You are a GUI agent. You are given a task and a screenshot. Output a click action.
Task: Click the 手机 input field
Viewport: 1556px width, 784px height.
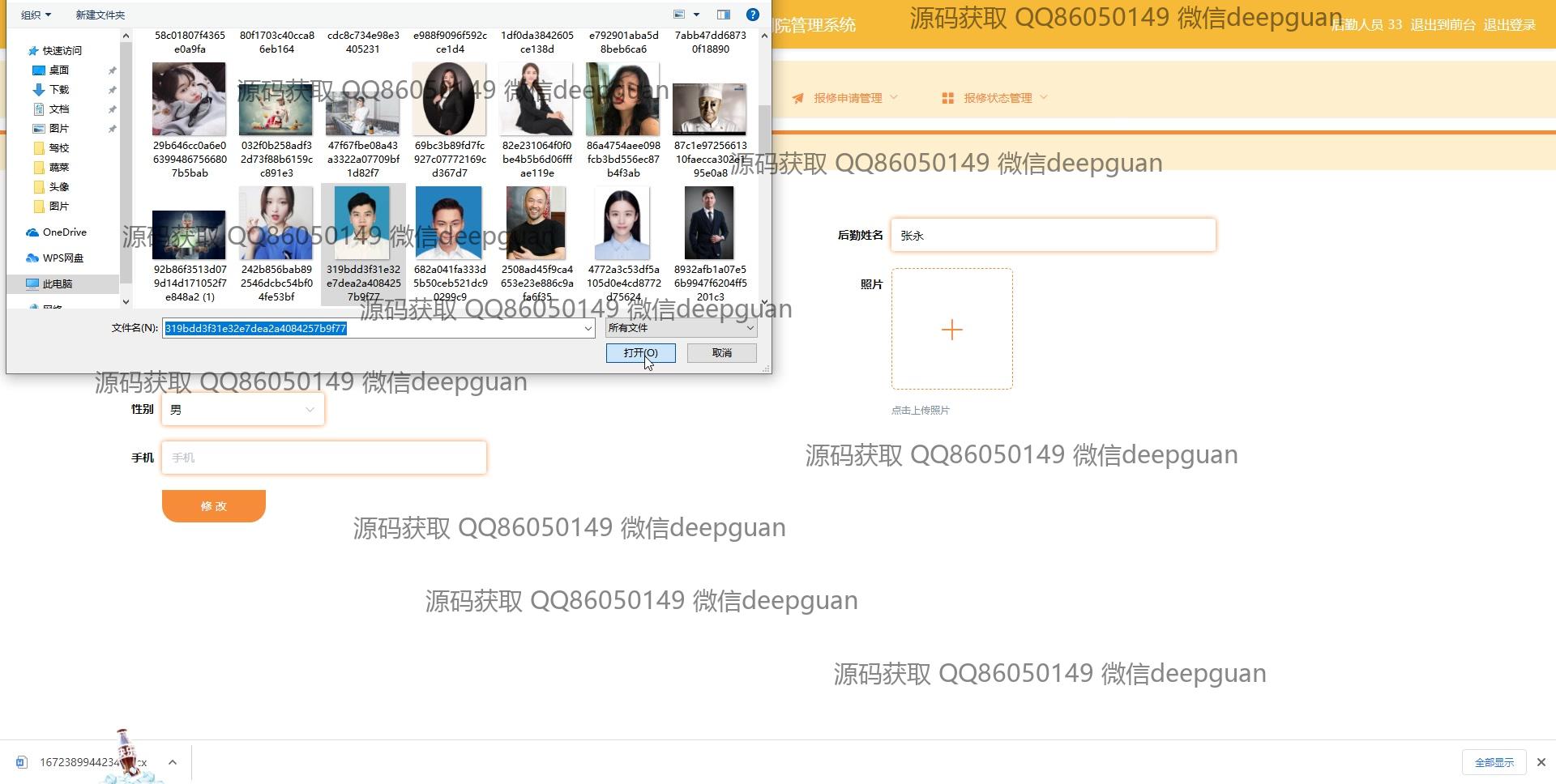click(x=324, y=458)
